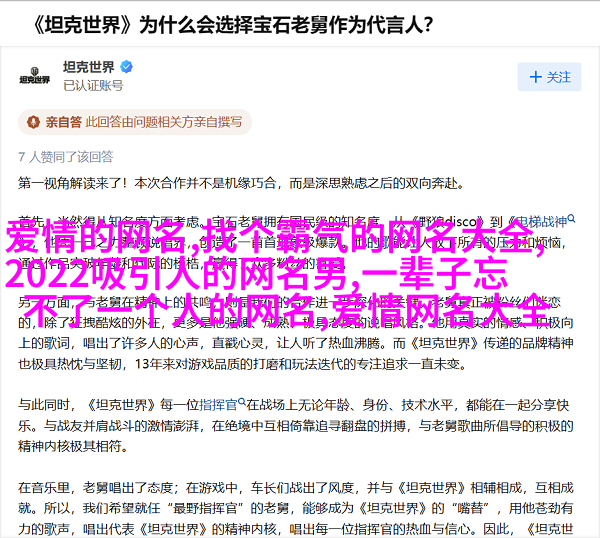The height and width of the screenshot is (538, 600).
Task: Open the 坦克世界 account name
Action: [88, 67]
